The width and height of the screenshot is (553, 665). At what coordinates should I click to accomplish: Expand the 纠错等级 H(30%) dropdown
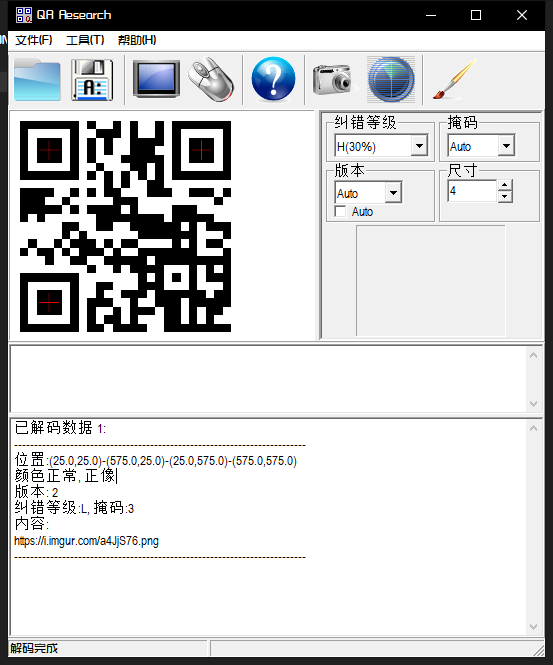tap(419, 146)
